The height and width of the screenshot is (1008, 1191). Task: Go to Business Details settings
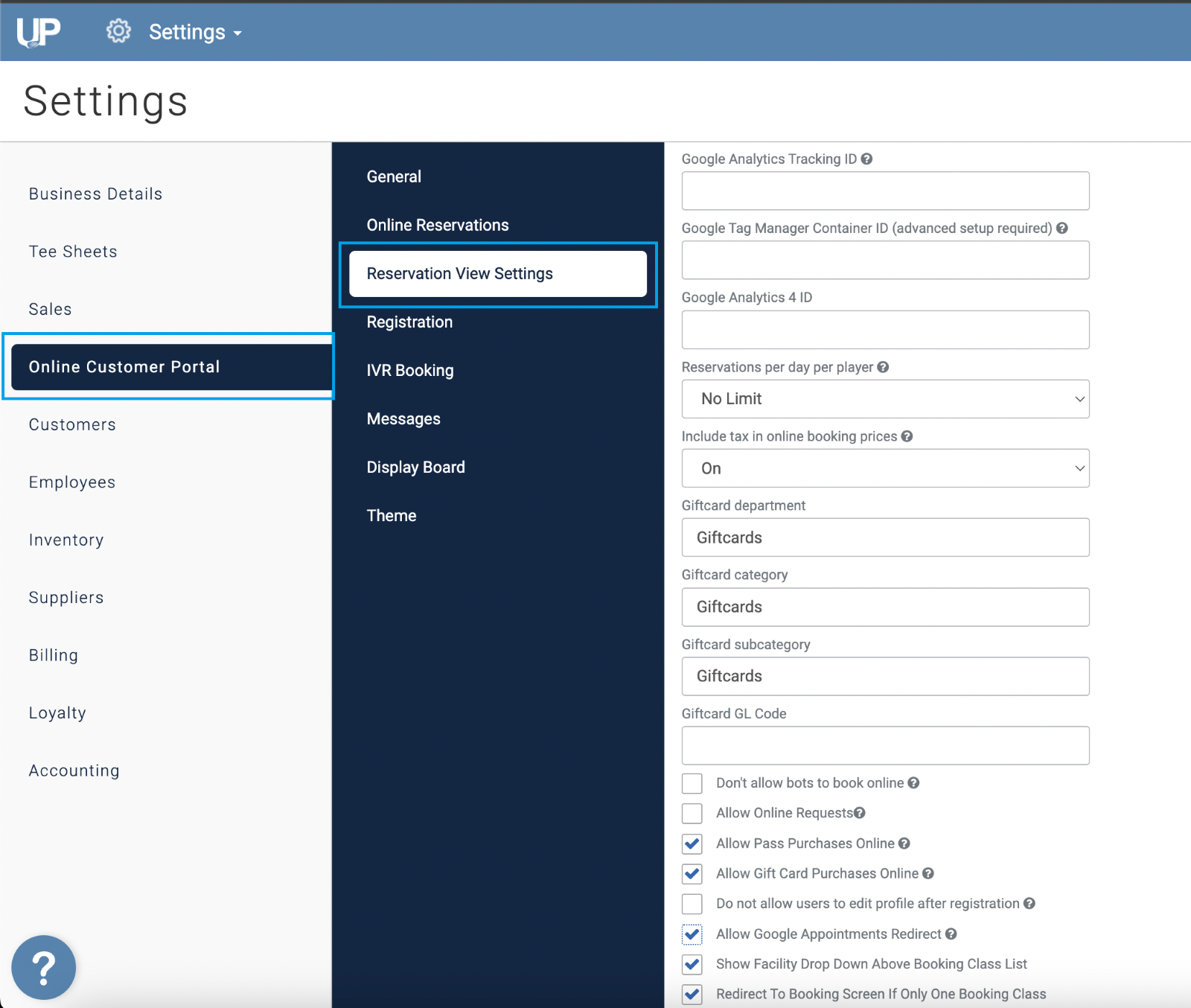(x=95, y=194)
